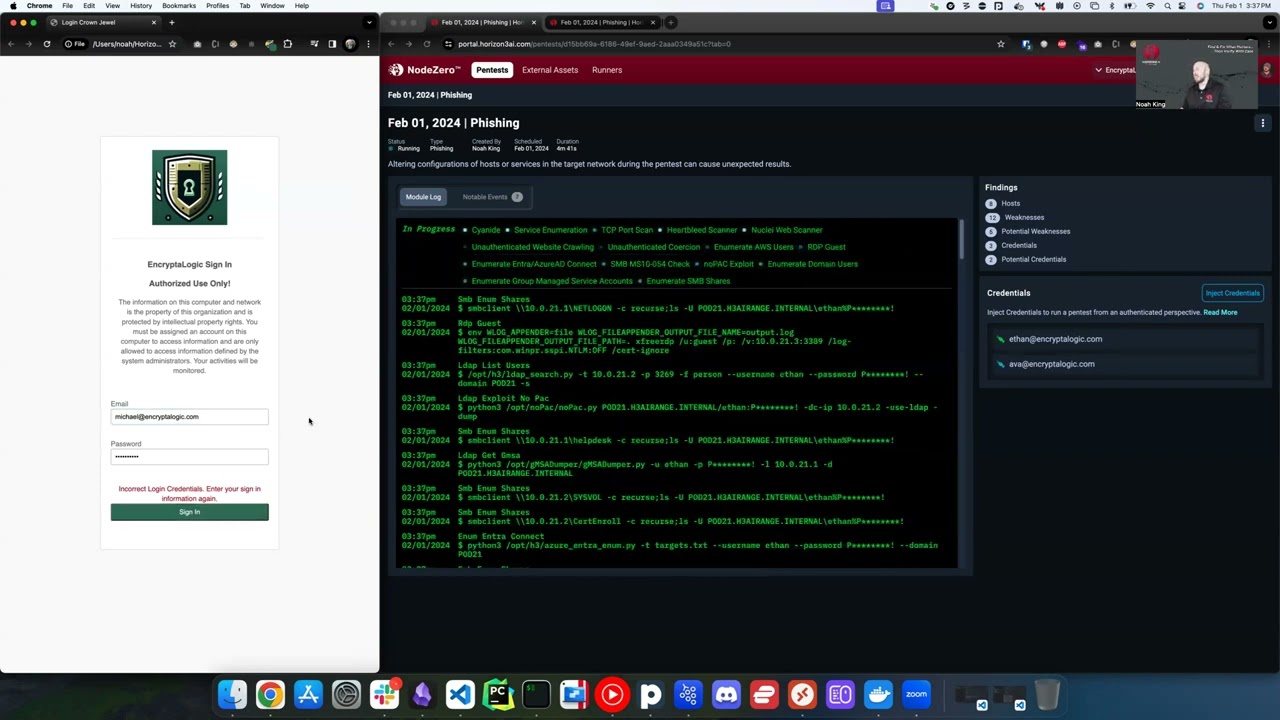Select the Notable Events tab
Viewport: 1280px width, 720px height.
coord(492,197)
